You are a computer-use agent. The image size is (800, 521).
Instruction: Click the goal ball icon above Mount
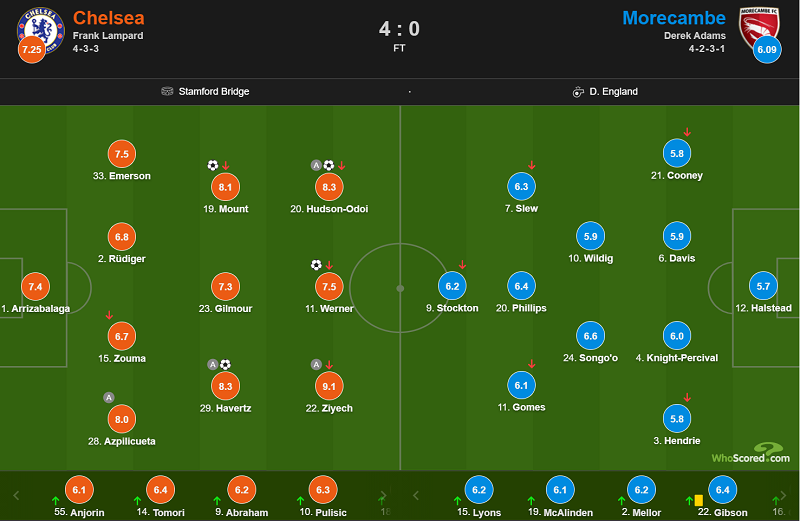click(x=213, y=165)
